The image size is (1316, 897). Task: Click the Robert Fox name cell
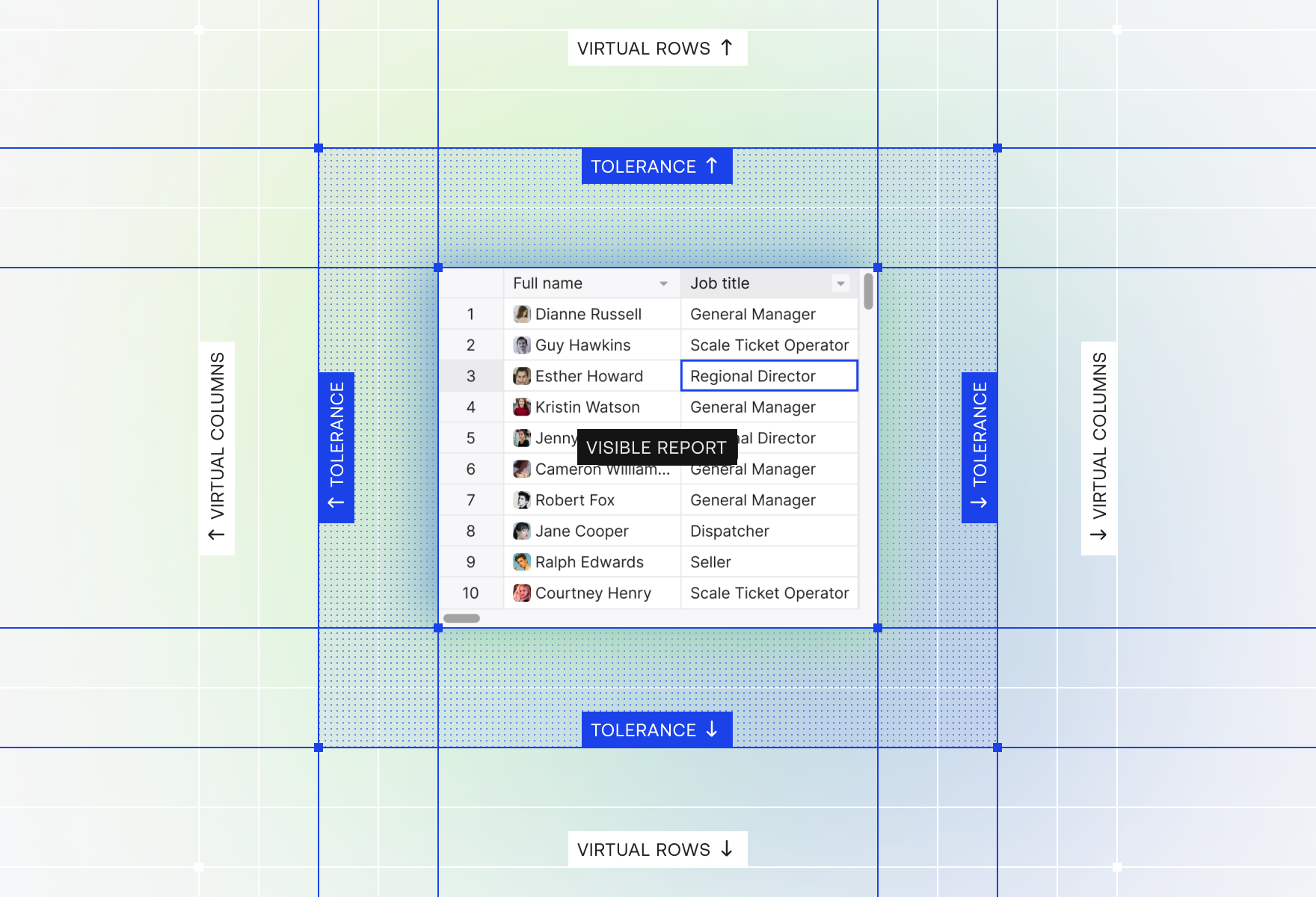coord(592,500)
